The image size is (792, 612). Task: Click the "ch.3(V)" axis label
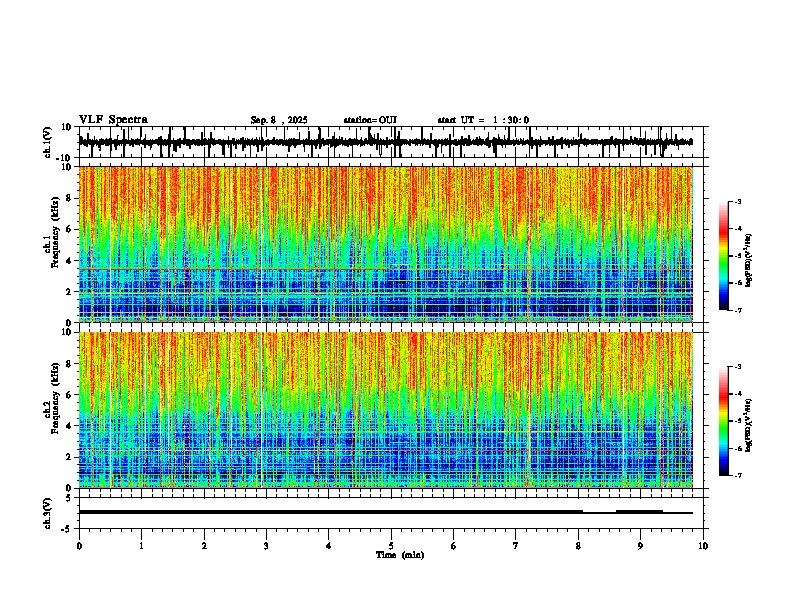48,514
